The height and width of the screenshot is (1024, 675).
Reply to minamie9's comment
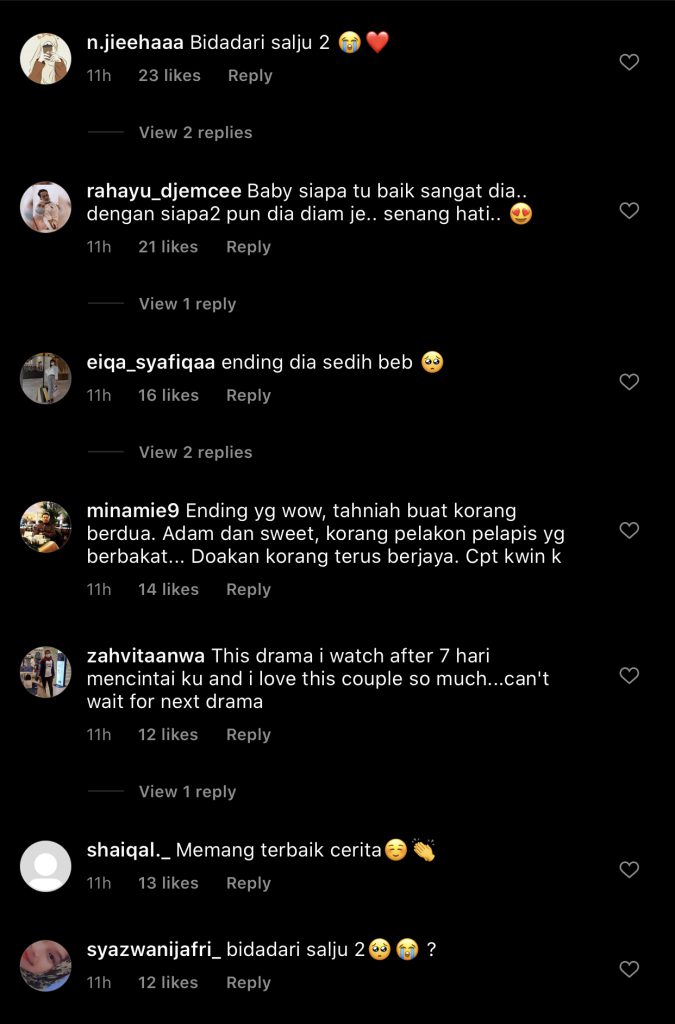click(x=248, y=589)
